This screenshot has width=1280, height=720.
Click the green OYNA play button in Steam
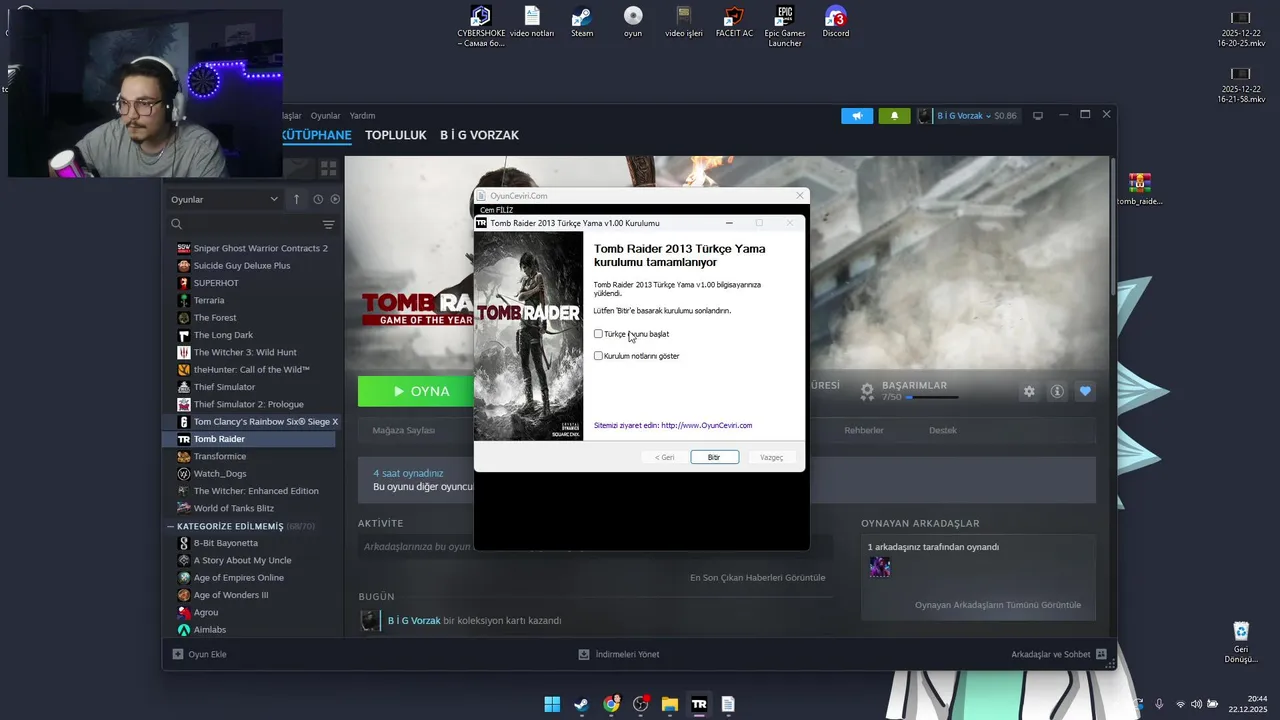click(420, 391)
